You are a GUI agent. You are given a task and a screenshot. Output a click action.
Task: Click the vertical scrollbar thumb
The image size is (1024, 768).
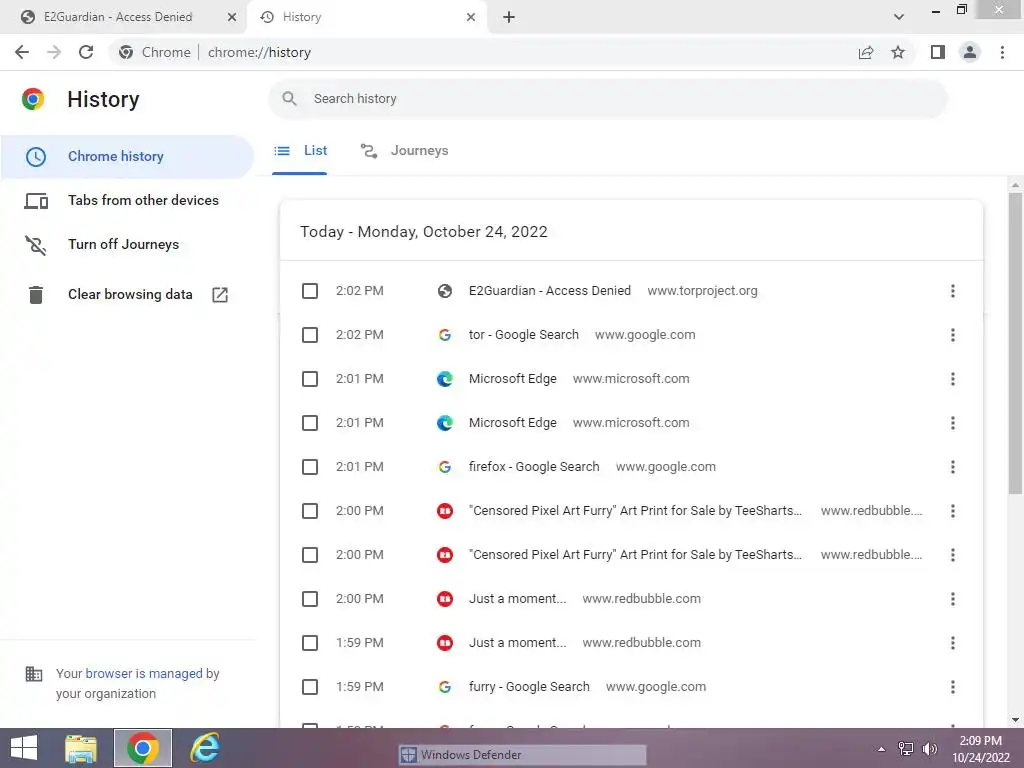pos(1015,343)
